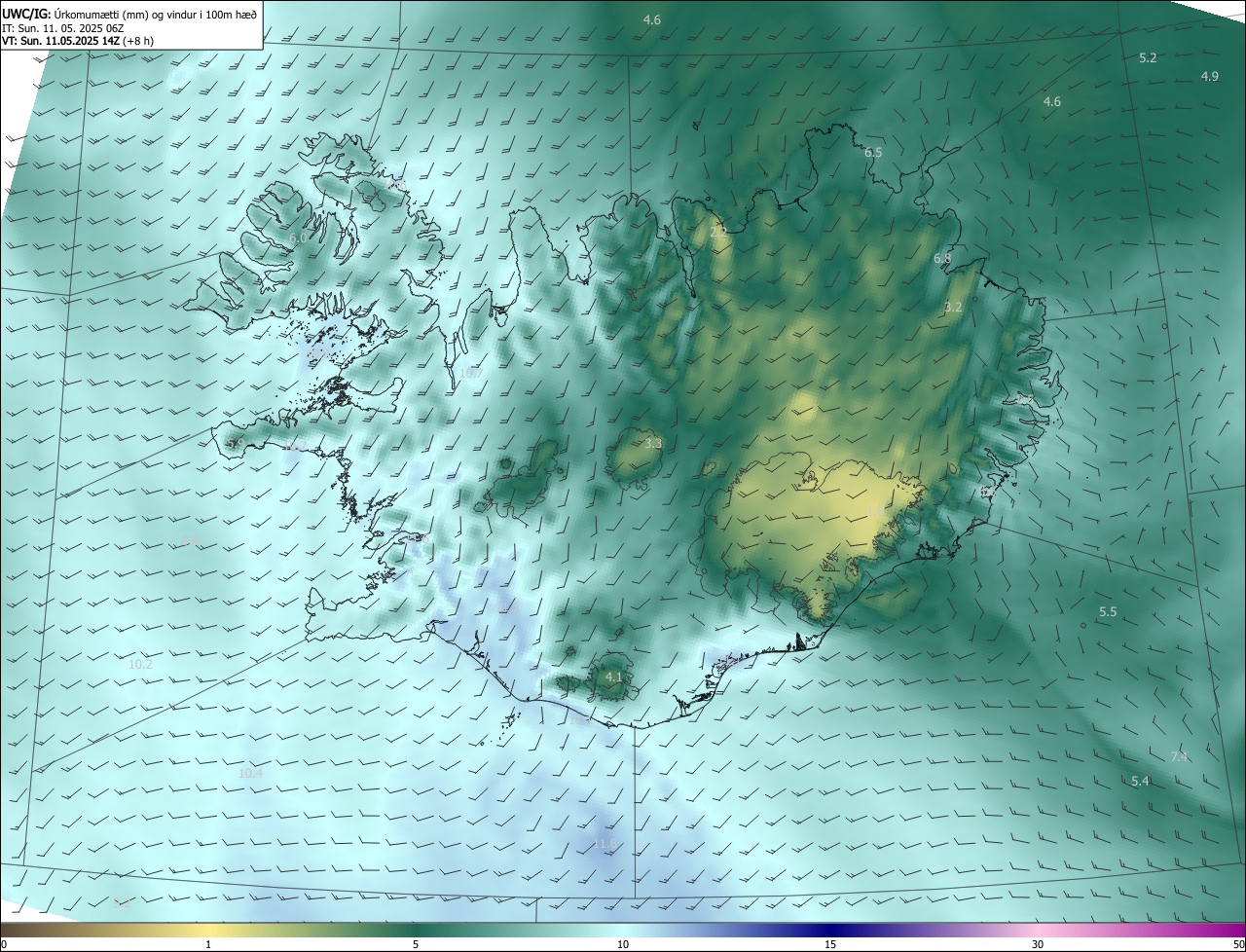This screenshot has width=1246, height=952.
Task: Click the 4.9 value label on the map
Action: (1209, 77)
